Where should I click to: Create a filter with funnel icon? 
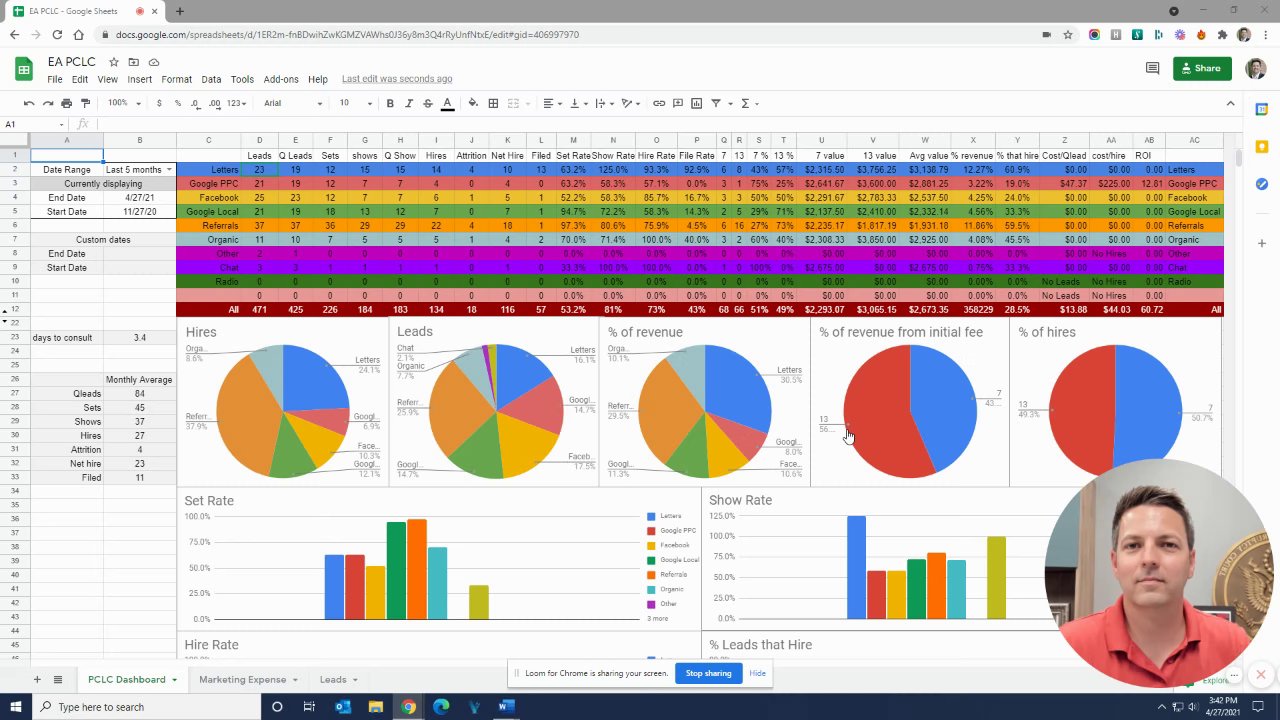point(716,103)
